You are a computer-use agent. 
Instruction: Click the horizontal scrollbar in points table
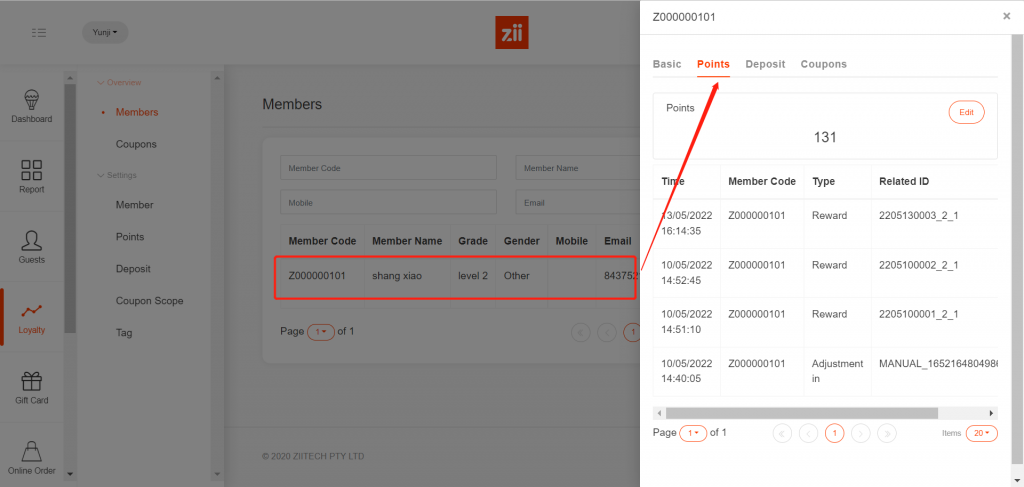[x=800, y=413]
